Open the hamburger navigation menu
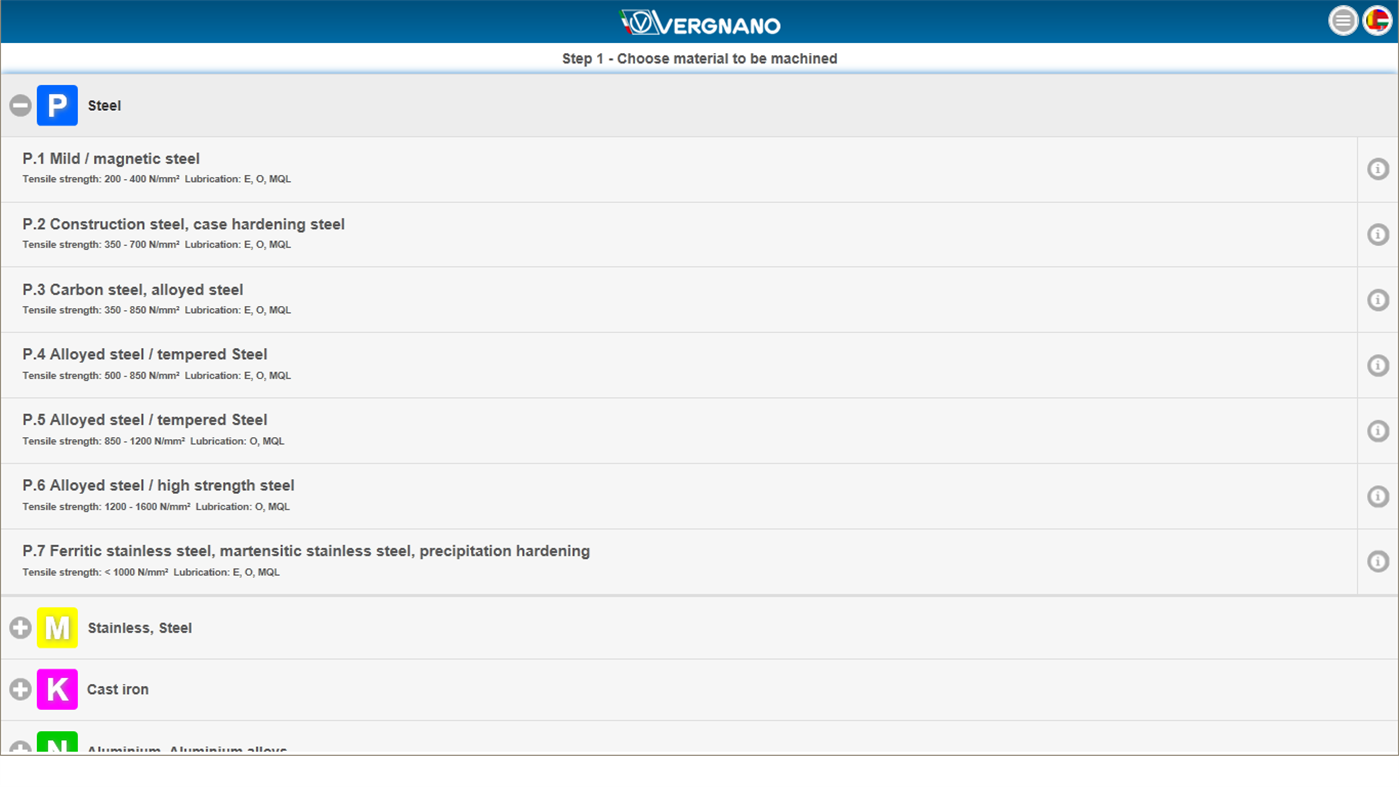The image size is (1399, 787). pos(1343,20)
